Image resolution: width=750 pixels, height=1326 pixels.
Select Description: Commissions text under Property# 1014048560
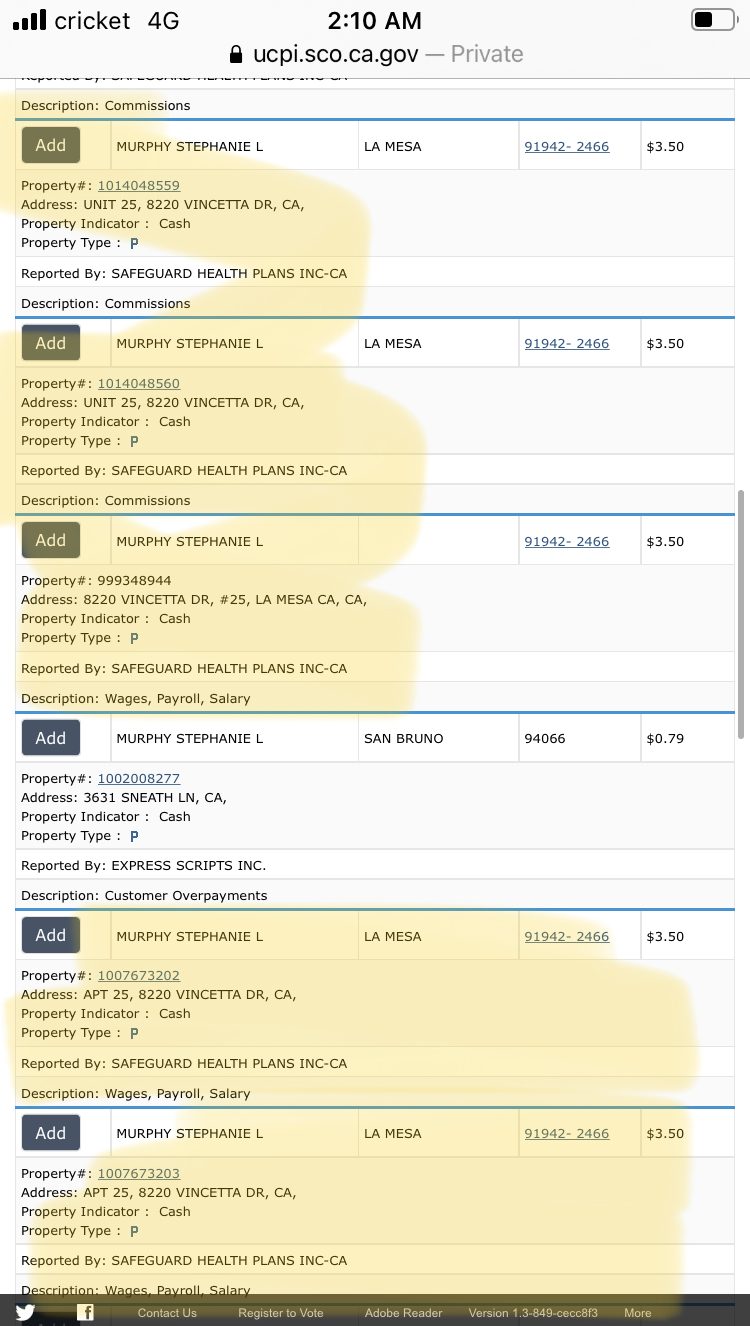[x=106, y=501]
